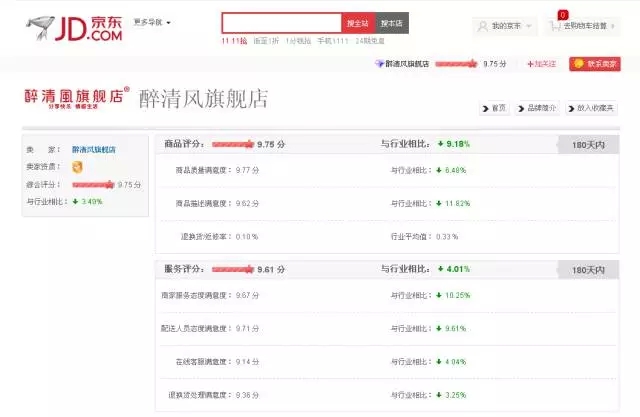This screenshot has width=640, height=417.
Task: Click 放入收藏夹 to bookmark store
Action: (x=591, y=108)
